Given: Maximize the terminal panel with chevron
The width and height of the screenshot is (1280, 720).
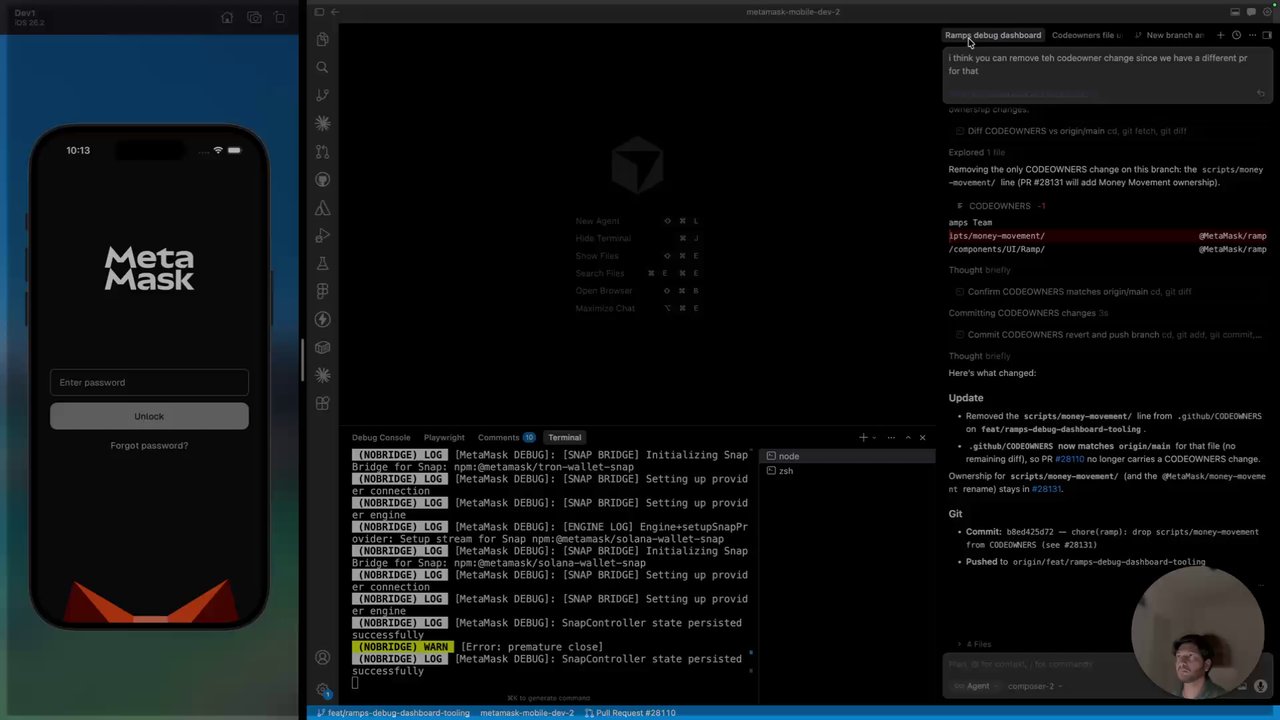Looking at the screenshot, I should pyautogui.click(x=908, y=437).
